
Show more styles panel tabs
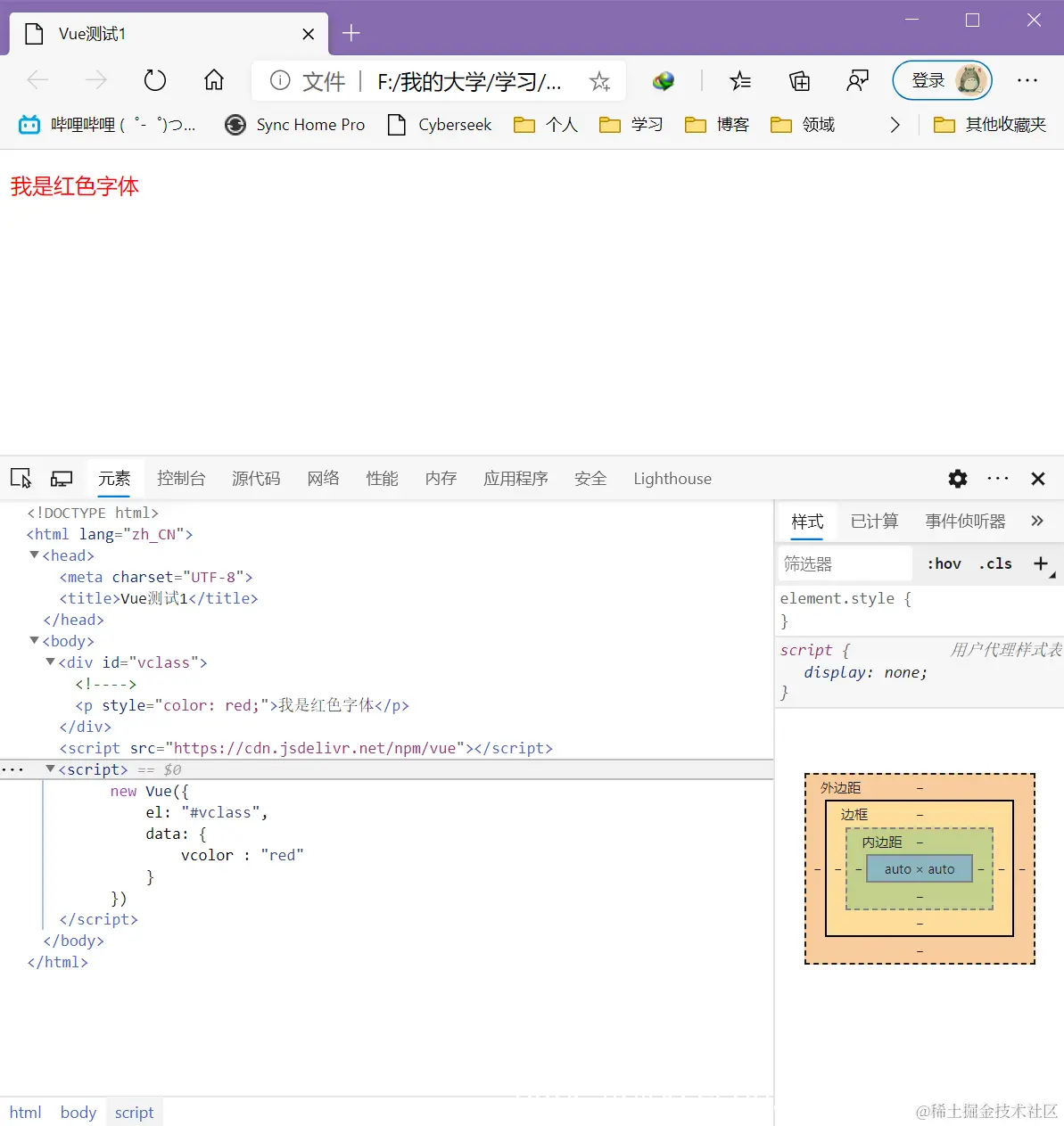tap(1037, 521)
